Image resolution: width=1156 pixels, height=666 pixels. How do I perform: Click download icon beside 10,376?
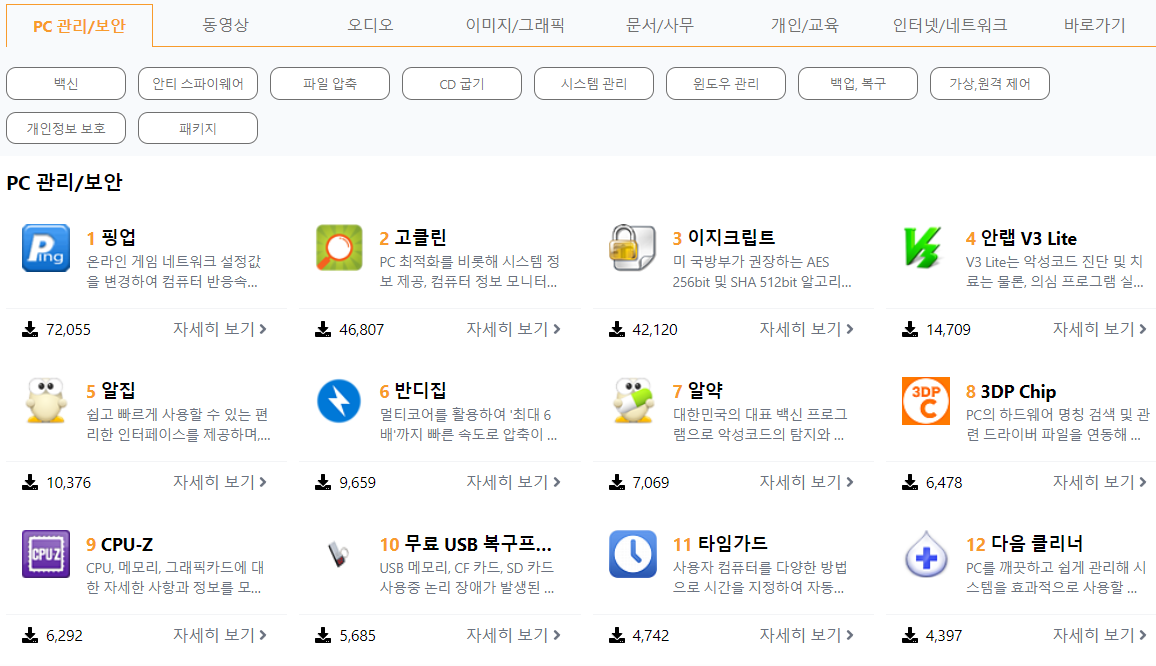(30, 482)
